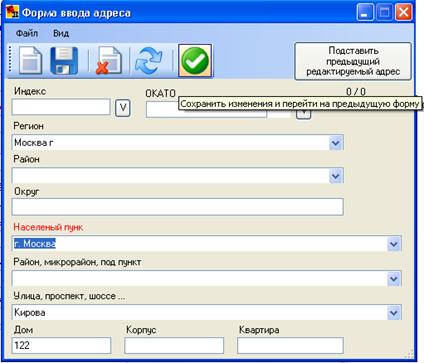
Task: Click the new blank document toolbar icon
Action: tap(31, 61)
